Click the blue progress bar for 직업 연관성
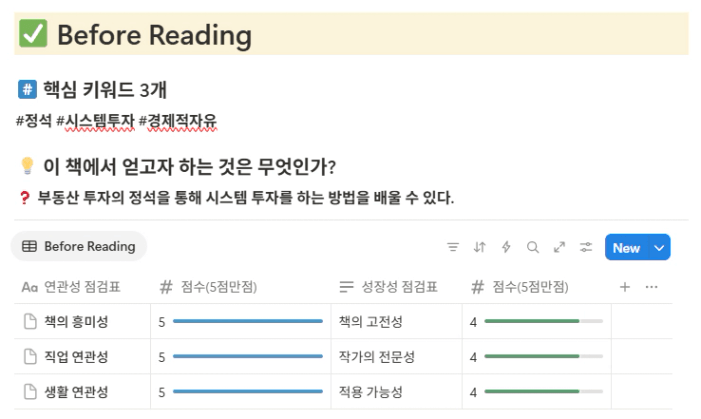The width and height of the screenshot is (701, 419). click(248, 356)
